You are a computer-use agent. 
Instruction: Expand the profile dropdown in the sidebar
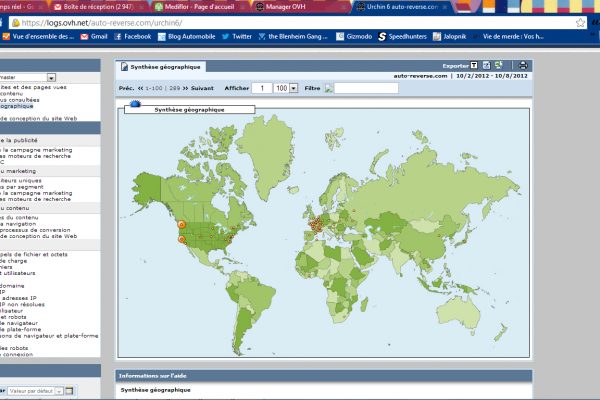(51, 77)
